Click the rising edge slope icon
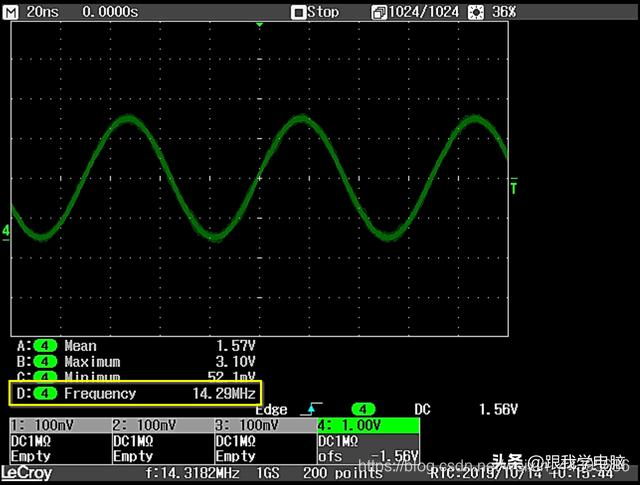This screenshot has width=640, height=485. tap(311, 409)
